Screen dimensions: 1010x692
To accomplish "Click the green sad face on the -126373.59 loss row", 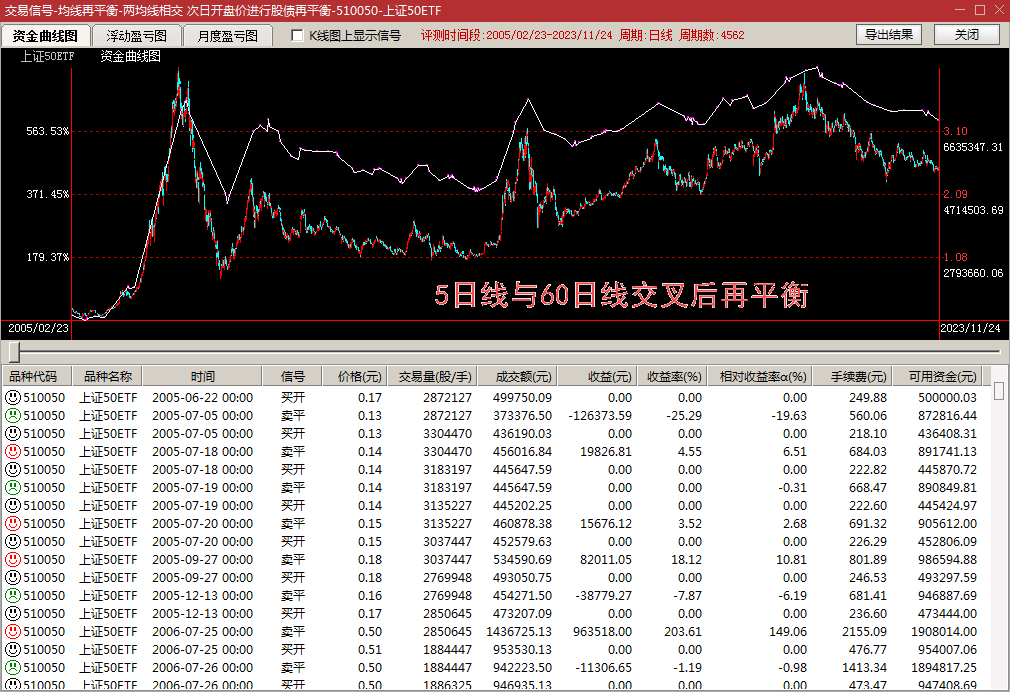I will (13, 415).
